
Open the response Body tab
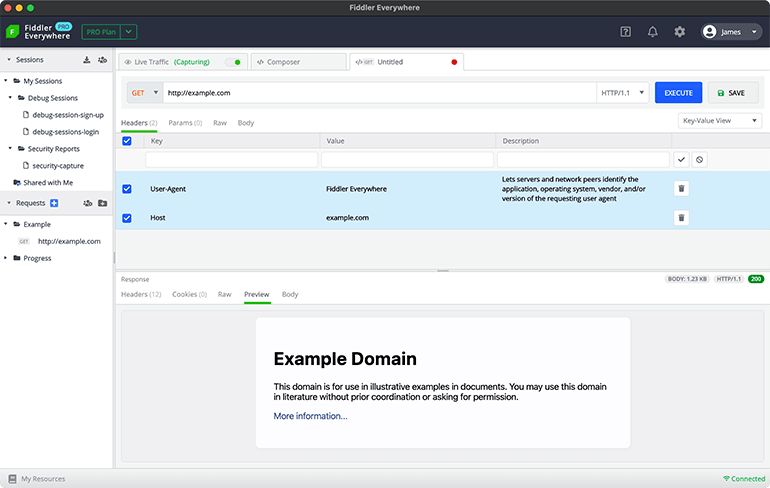(x=290, y=294)
